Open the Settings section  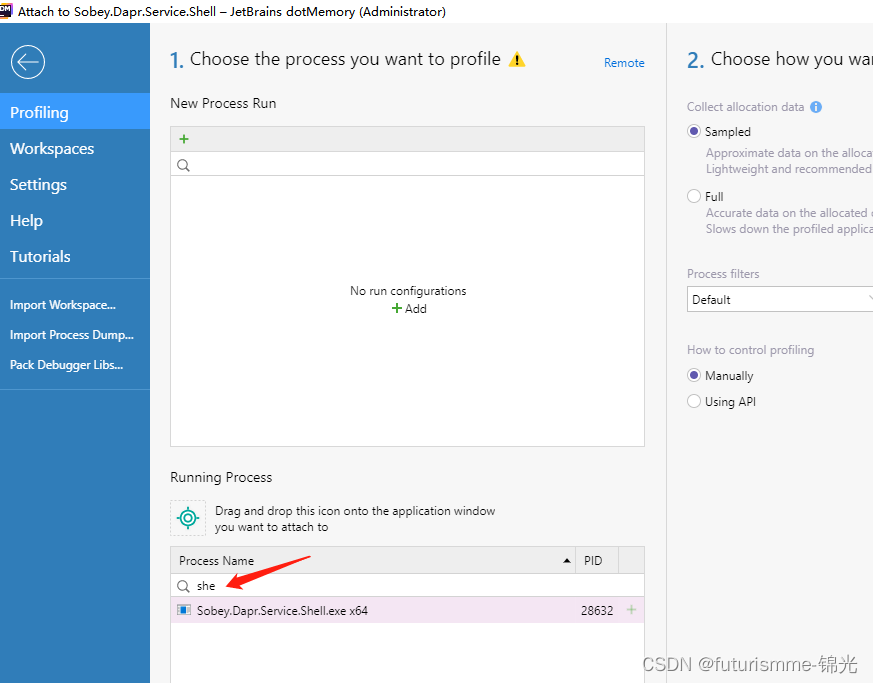click(x=75, y=184)
